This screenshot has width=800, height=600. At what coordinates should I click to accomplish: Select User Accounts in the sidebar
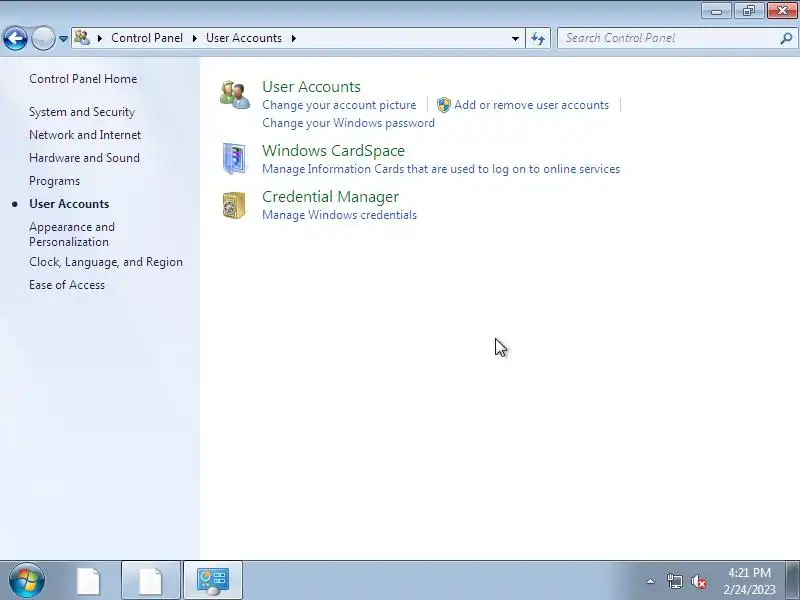69,204
